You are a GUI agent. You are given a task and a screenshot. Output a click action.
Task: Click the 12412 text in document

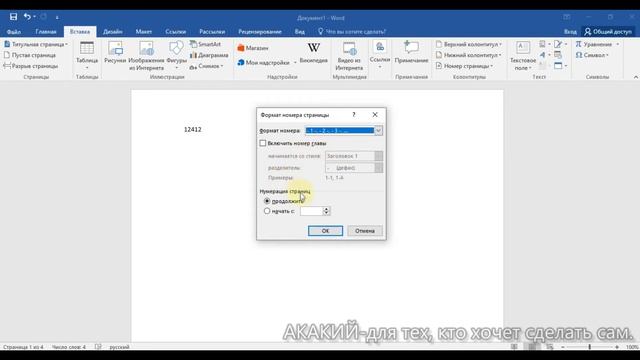[192, 129]
